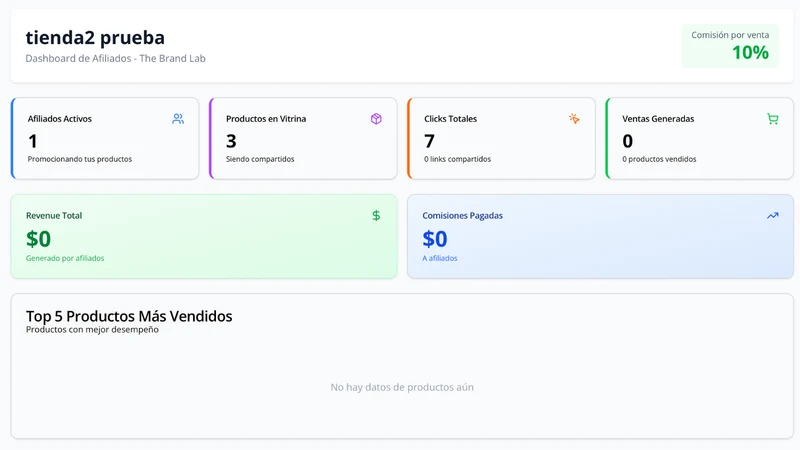The height and width of the screenshot is (450, 800).
Task: Click 'Top 5 Productos Más Vendidos' heading
Action: click(129, 316)
